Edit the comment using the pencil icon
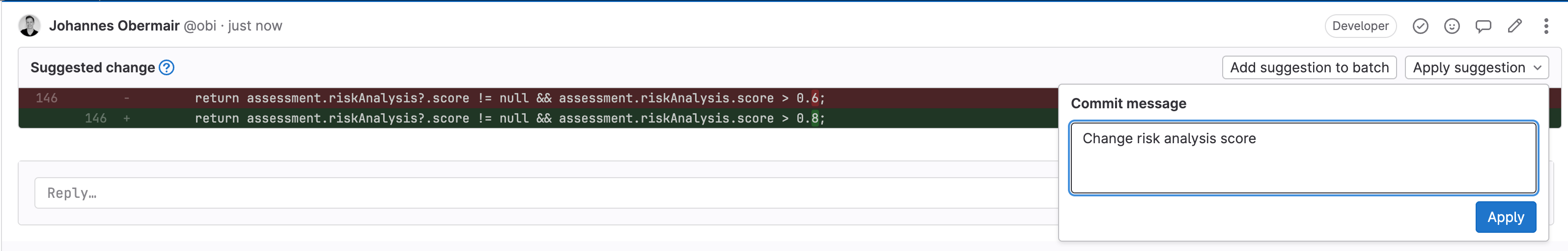1568x251 pixels. click(1514, 26)
